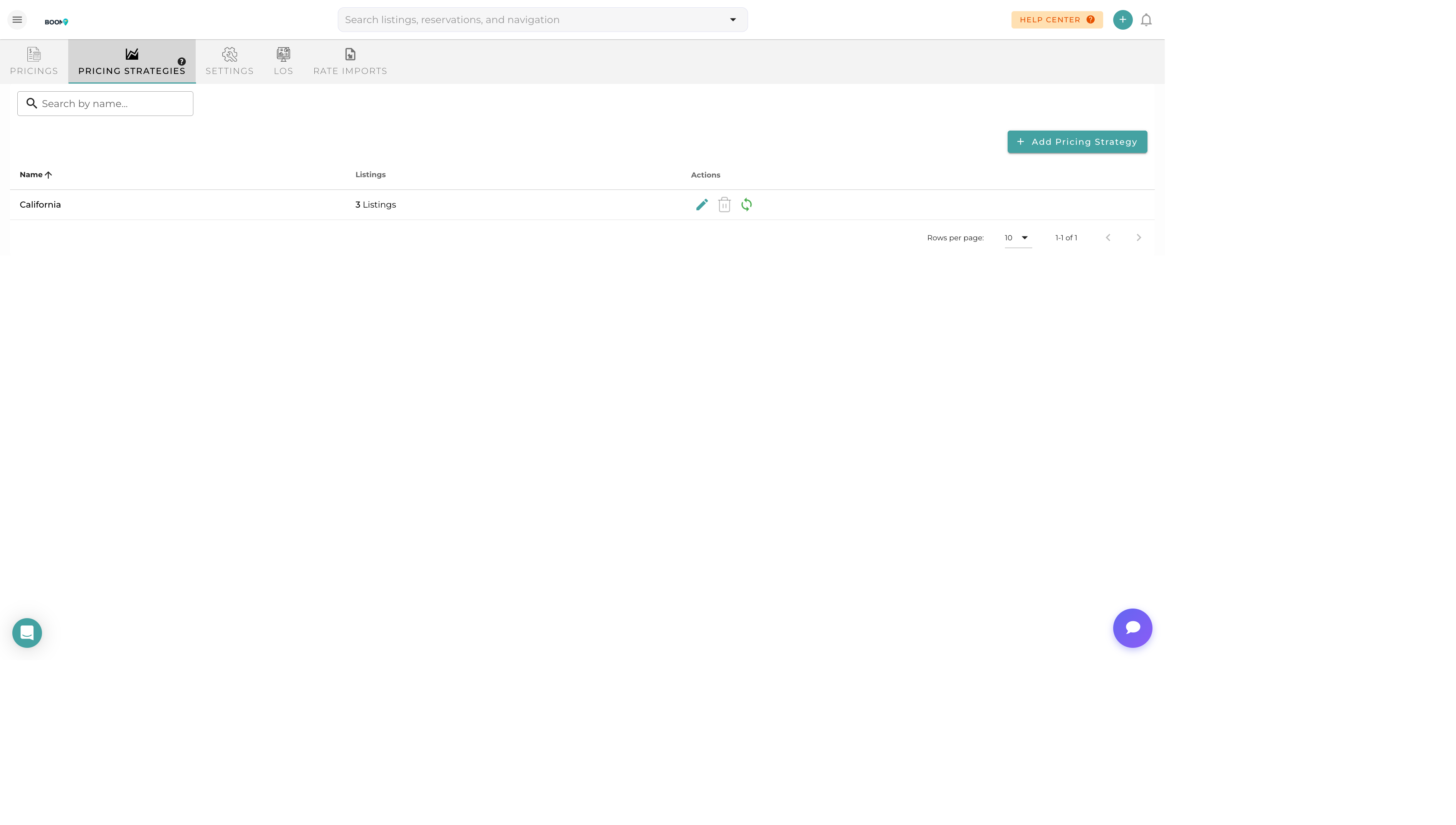
Task: Expand the global search dropdown arrow
Action: click(x=733, y=20)
